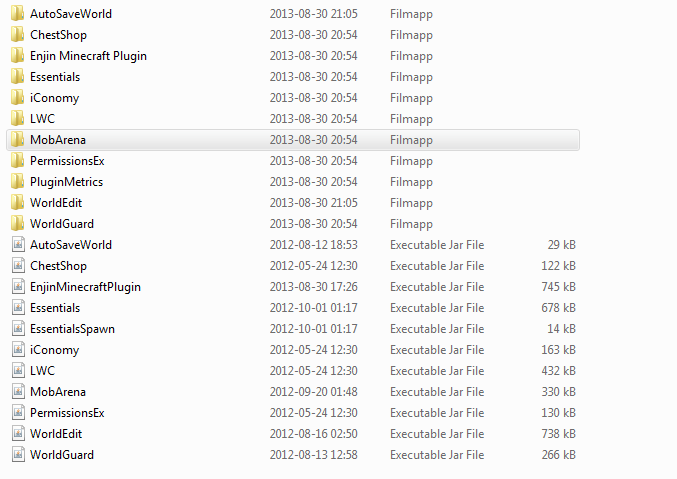The width and height of the screenshot is (677, 479).
Task: Click the LWC jar file name
Action: pyautogui.click(x=42, y=371)
